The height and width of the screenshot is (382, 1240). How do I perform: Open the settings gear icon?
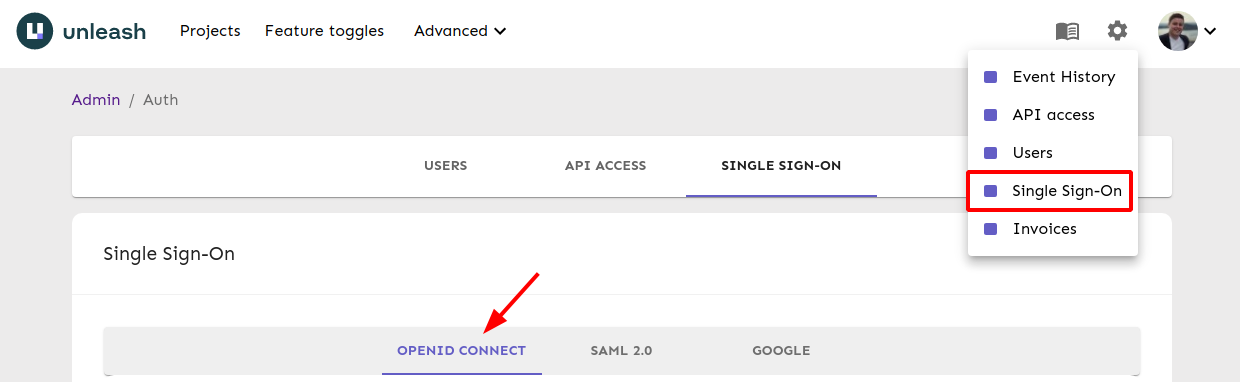pos(1117,31)
